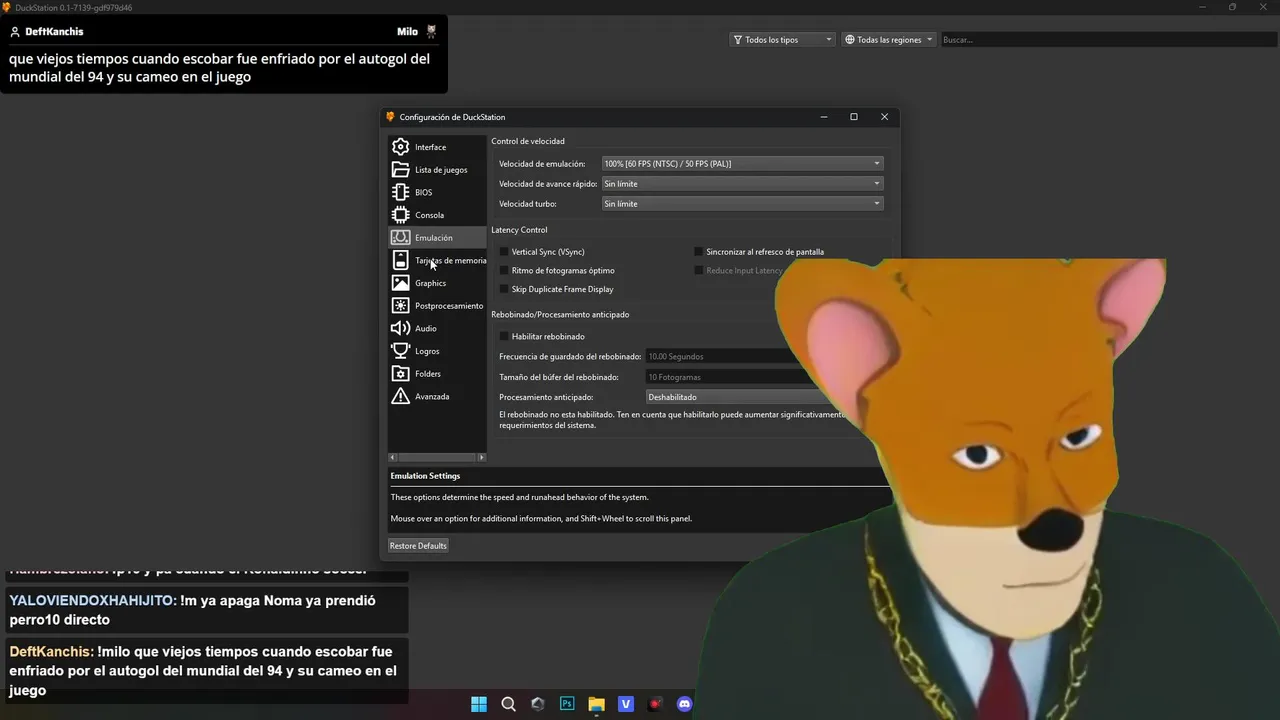Open the Windows Start menu
The image size is (1280, 720).
pos(479,704)
